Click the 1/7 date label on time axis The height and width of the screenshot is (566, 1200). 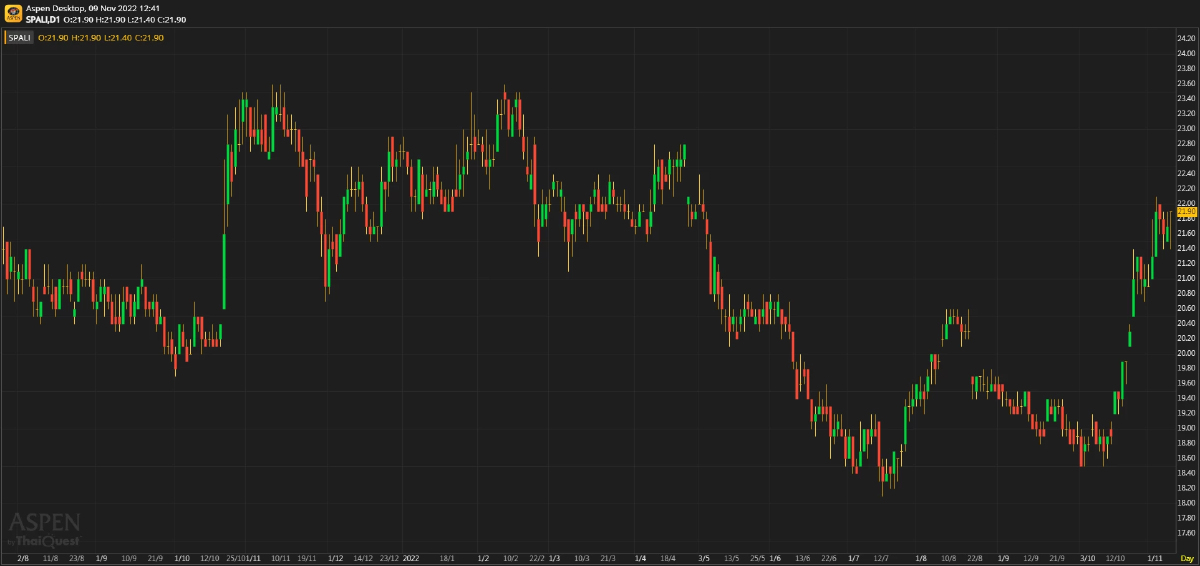point(853,557)
